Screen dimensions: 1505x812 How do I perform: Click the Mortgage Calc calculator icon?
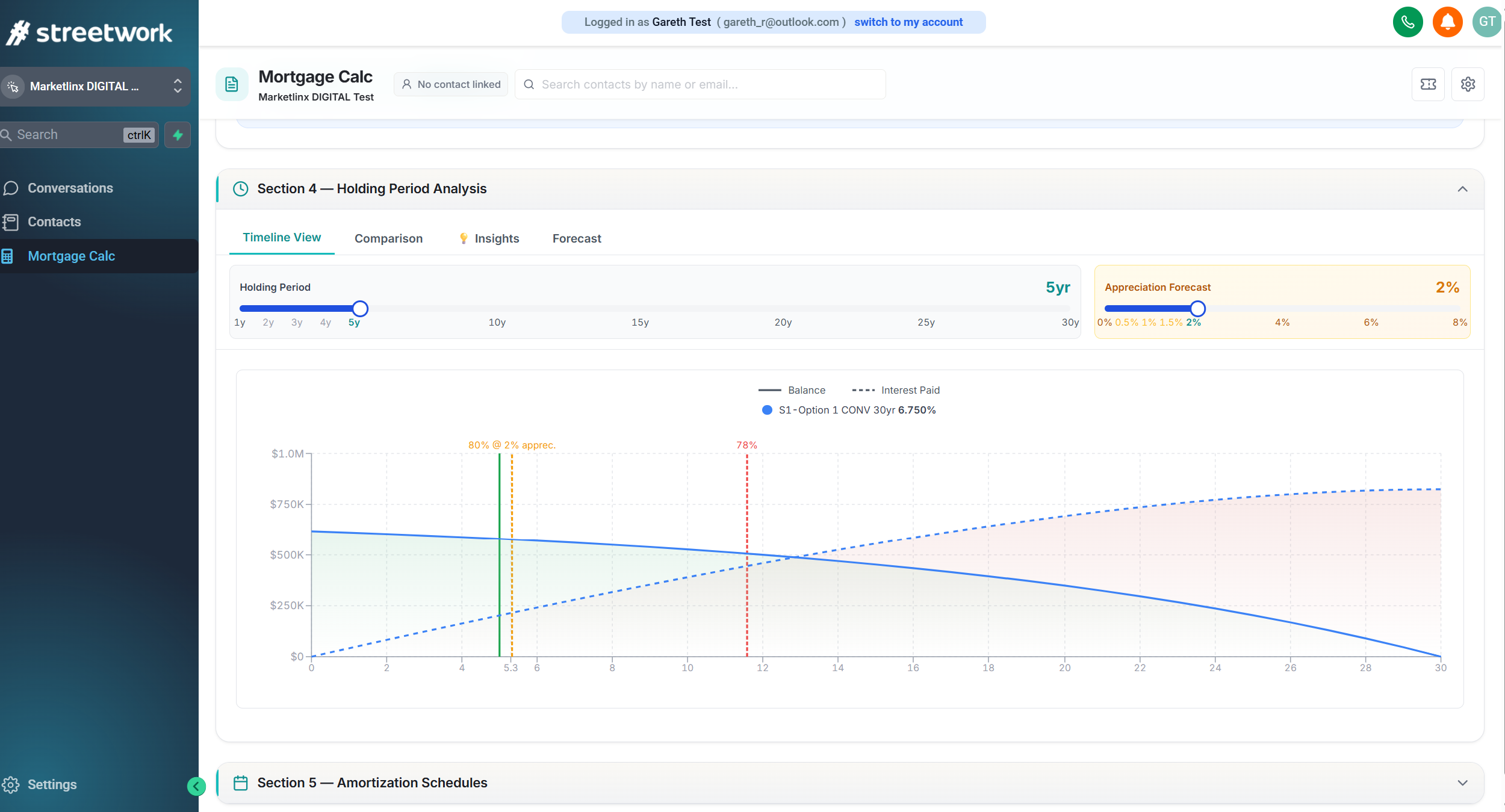click(7, 256)
